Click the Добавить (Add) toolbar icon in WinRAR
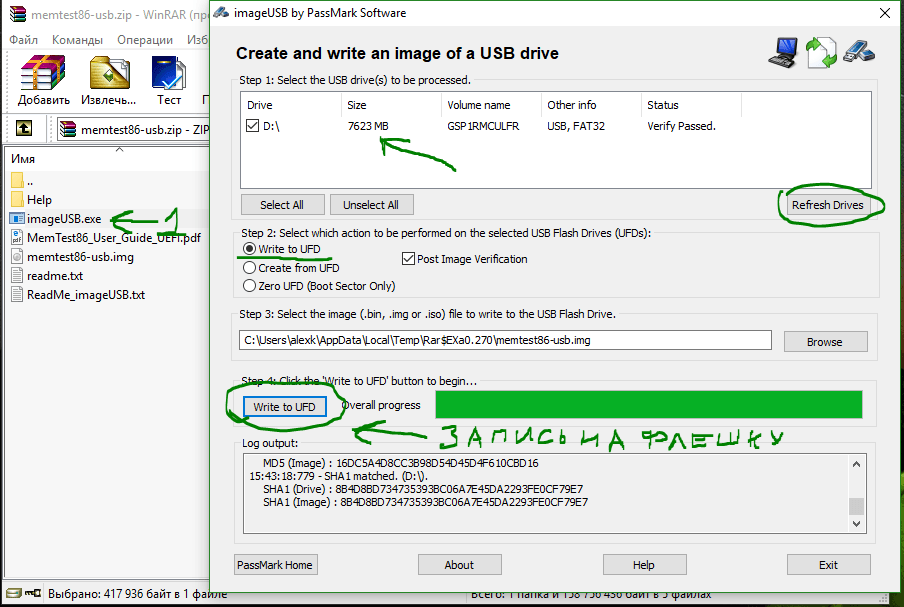The image size is (904, 607). pos(43,80)
